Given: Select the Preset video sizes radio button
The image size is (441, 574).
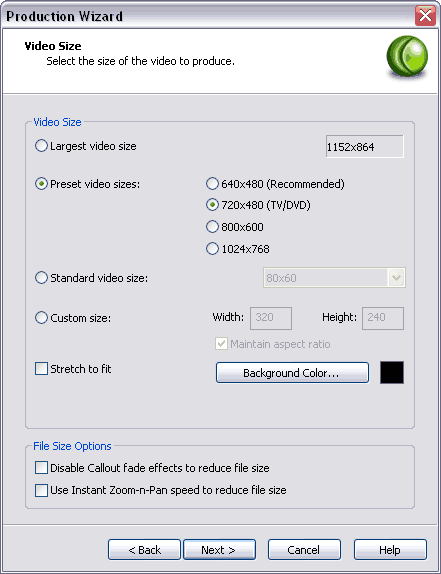Looking at the screenshot, I should [41, 184].
